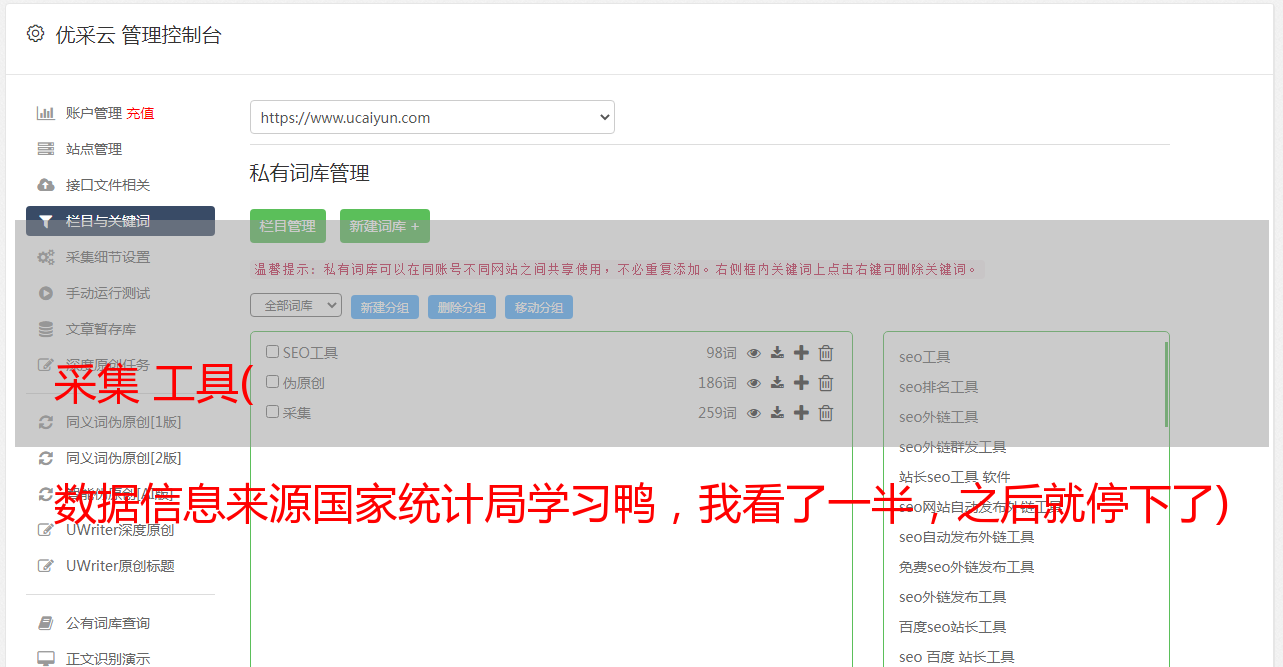Open the site URL dropdown https://www.ucaiyun.com
Viewport: 1283px width, 667px height.
432,117
